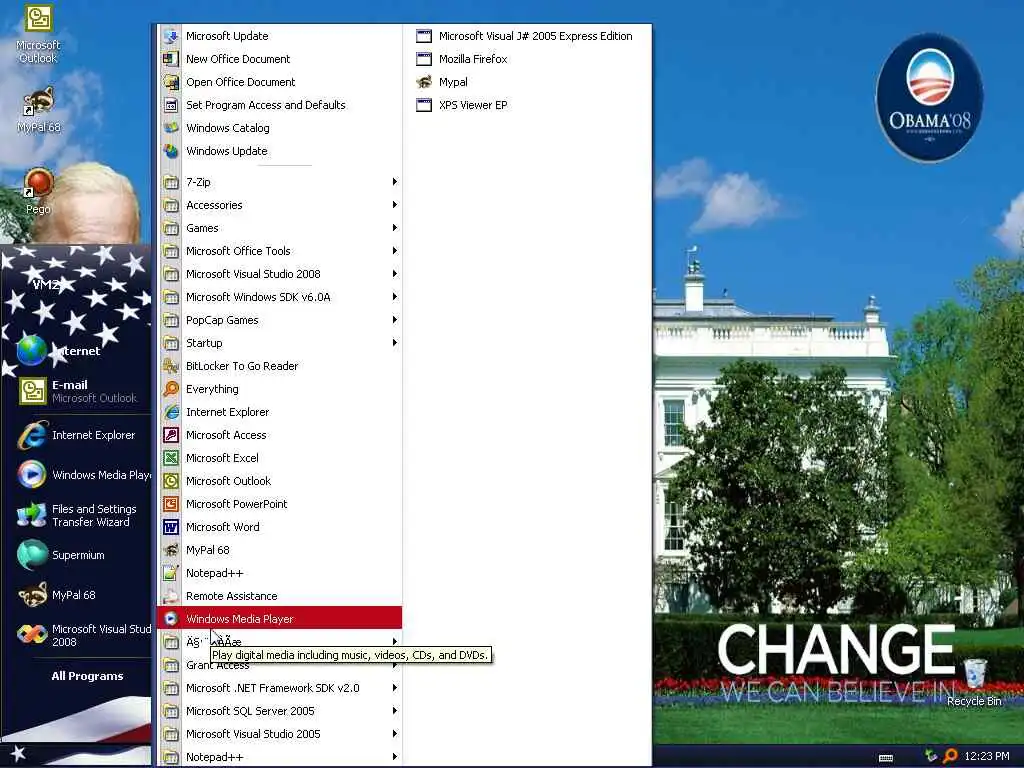
Task: Click the Start button star
Action: 18,754
